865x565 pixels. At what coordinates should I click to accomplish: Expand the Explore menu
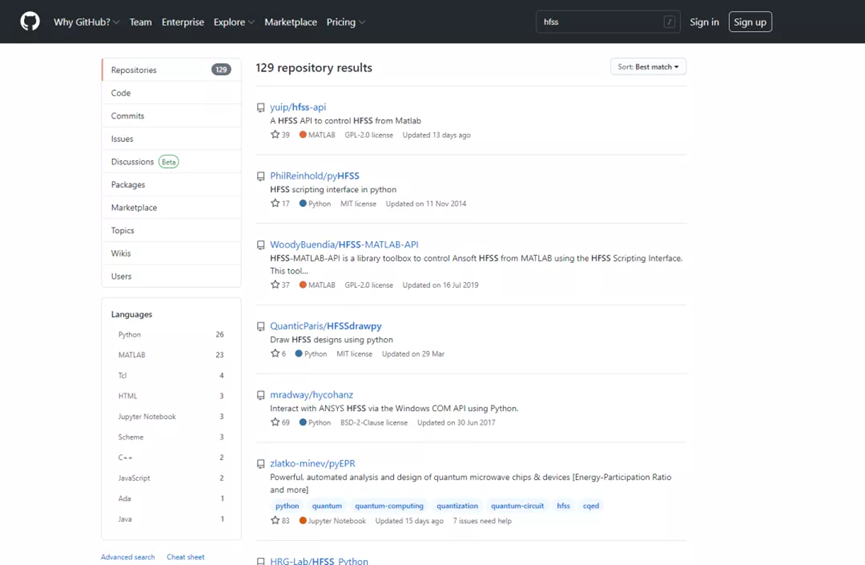coord(234,22)
